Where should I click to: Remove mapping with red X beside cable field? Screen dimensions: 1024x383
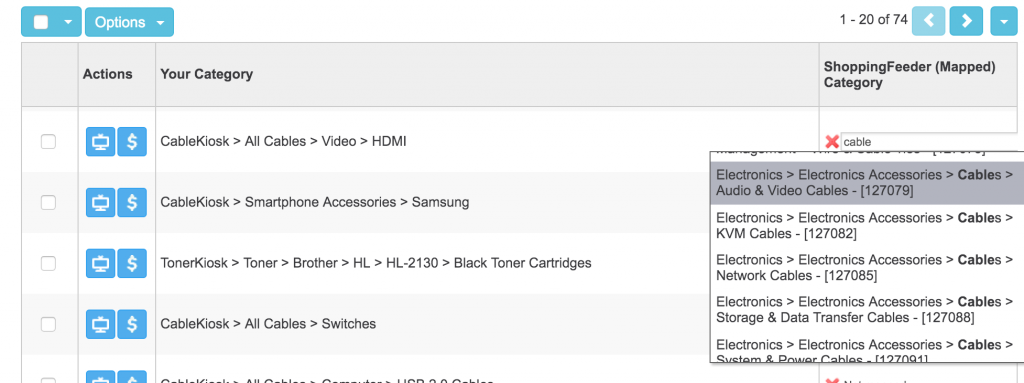tap(831, 141)
